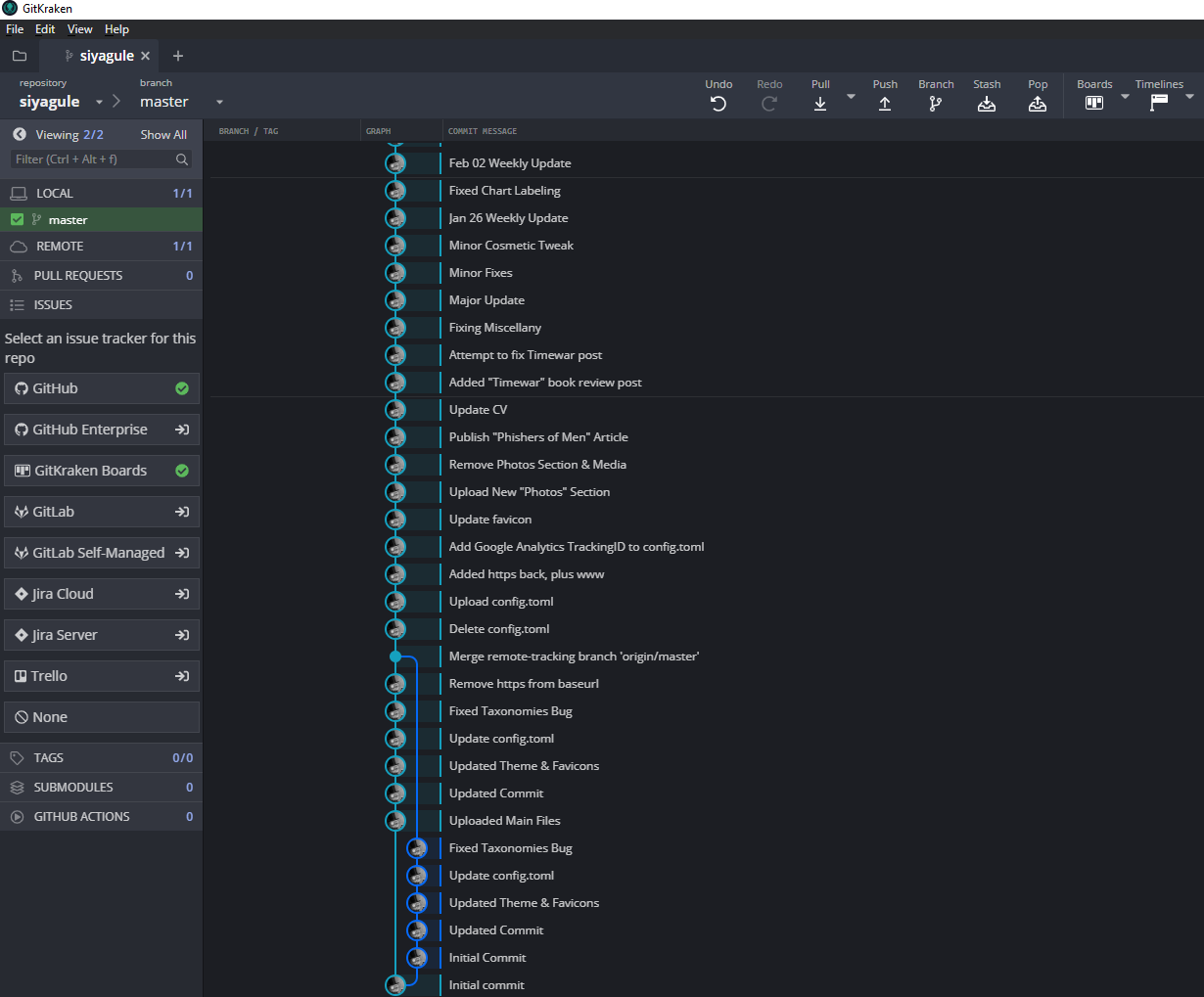
Task: Expand the REMOTE section
Action: tap(102, 246)
